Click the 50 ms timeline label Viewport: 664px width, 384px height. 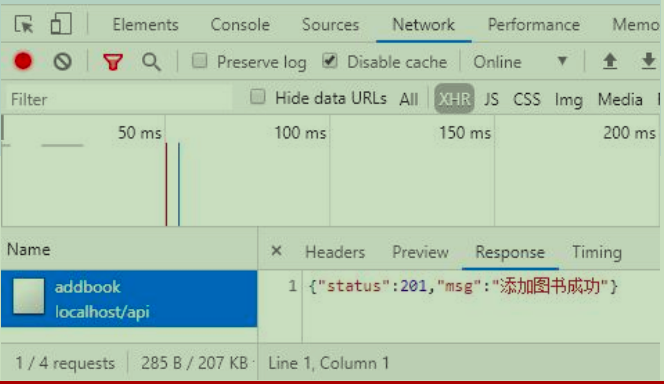(x=140, y=133)
